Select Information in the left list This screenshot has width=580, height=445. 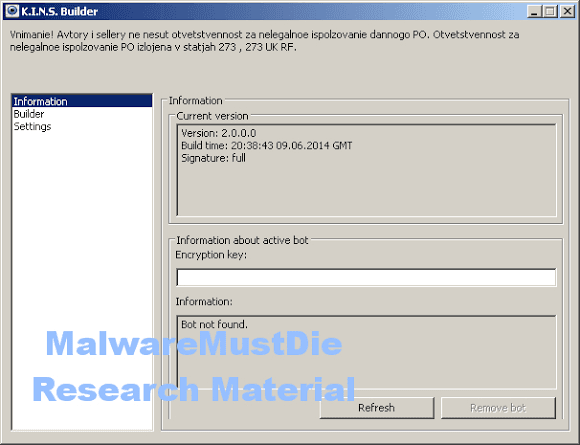(x=82, y=101)
